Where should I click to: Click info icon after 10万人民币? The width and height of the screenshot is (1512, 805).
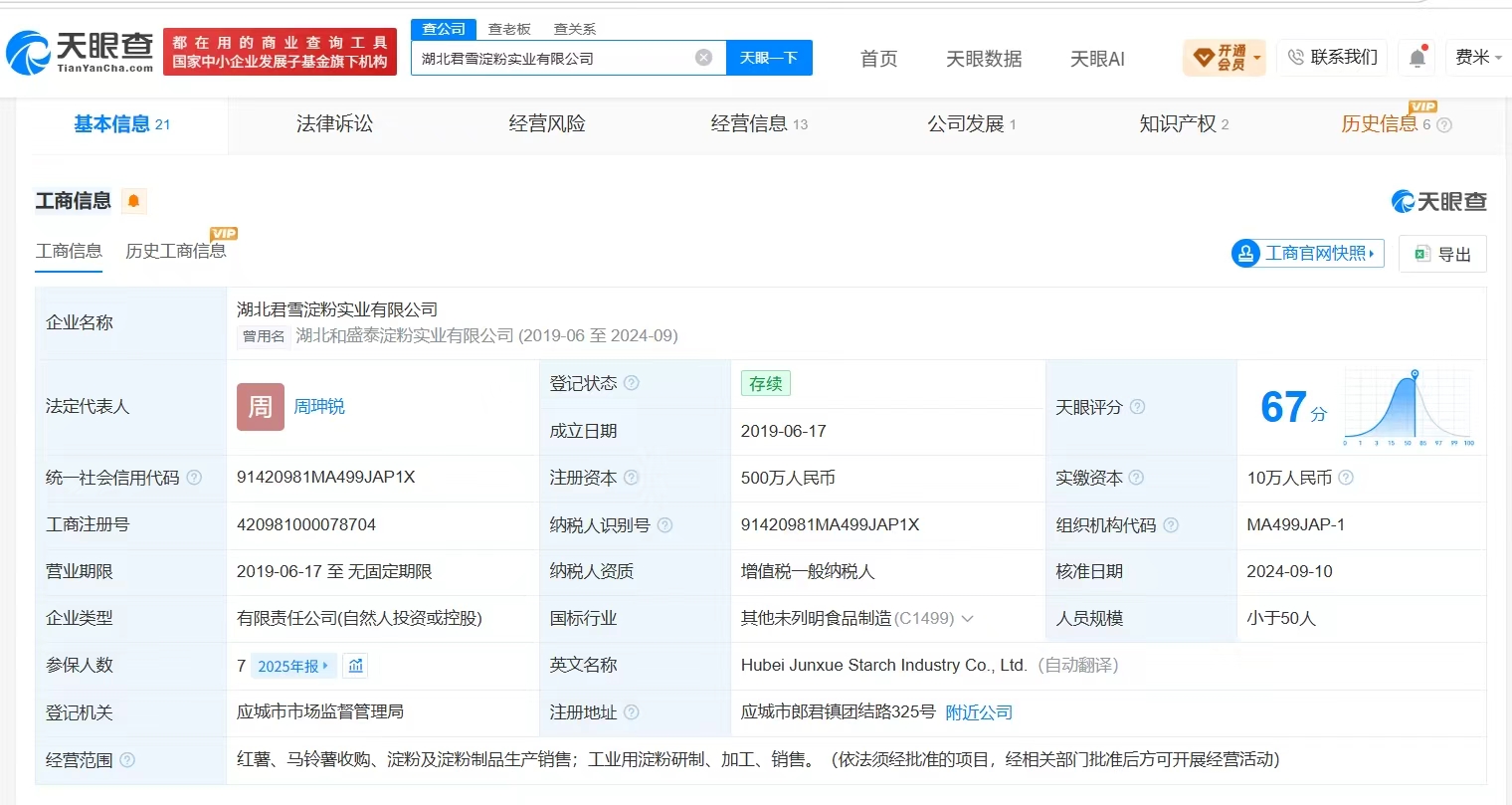(x=1346, y=478)
